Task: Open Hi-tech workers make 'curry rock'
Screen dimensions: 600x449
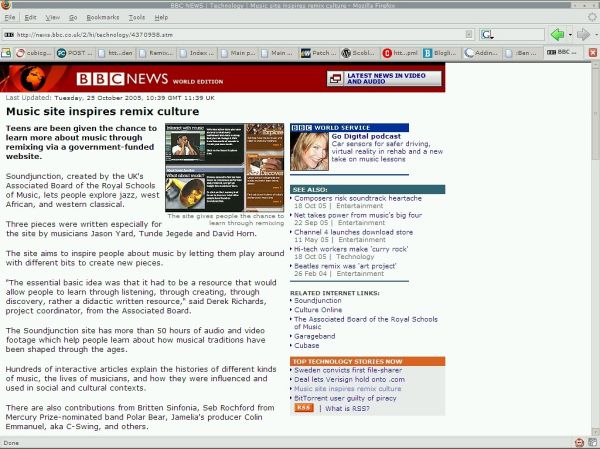Action: (x=351, y=249)
